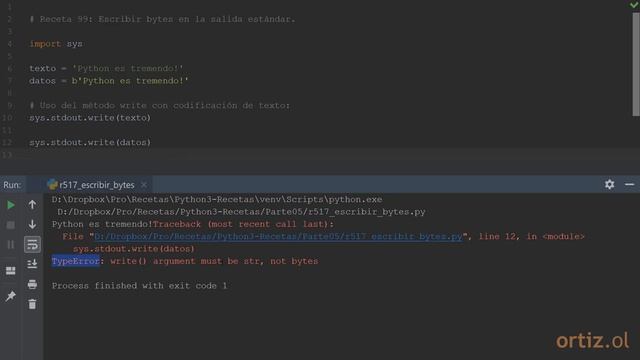The height and width of the screenshot is (360, 640).
Task: Pin the Run tab icon
Action: pyautogui.click(x=11, y=296)
